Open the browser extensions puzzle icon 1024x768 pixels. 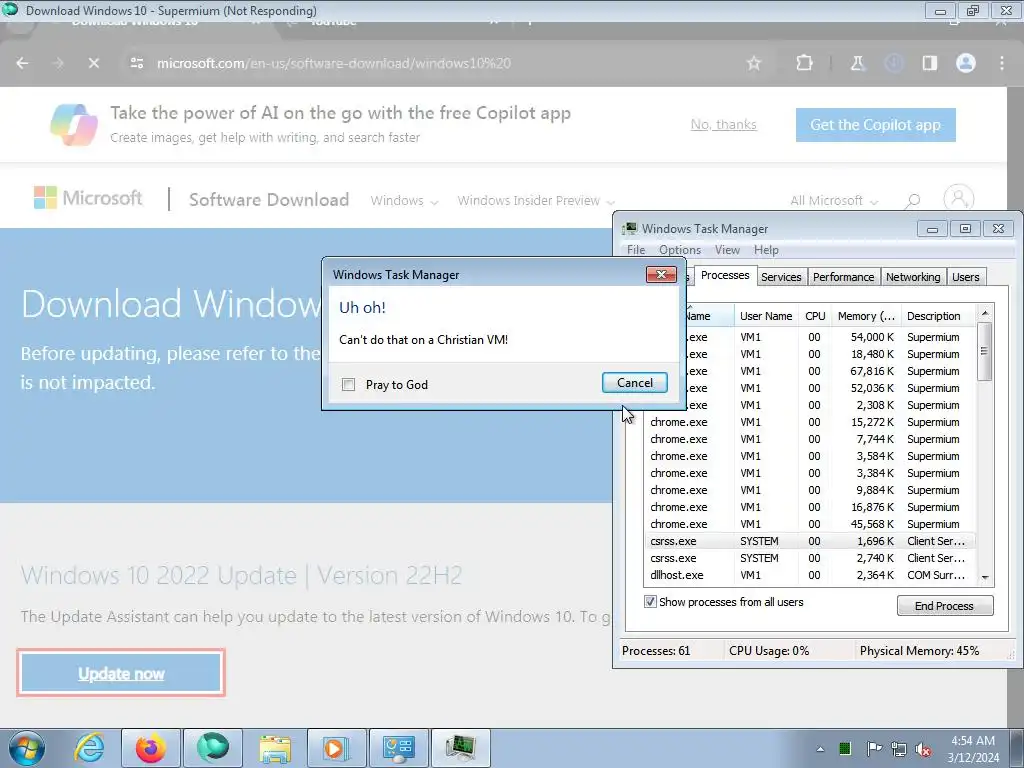805,63
